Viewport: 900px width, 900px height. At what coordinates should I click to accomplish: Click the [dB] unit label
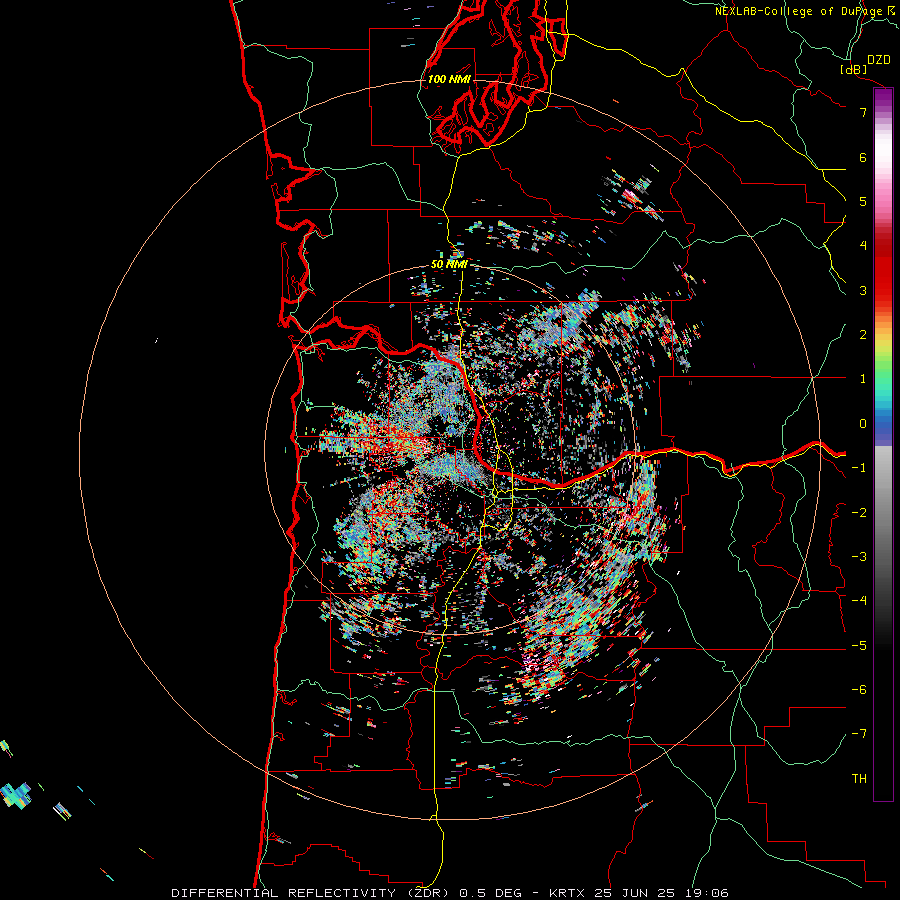(853, 69)
